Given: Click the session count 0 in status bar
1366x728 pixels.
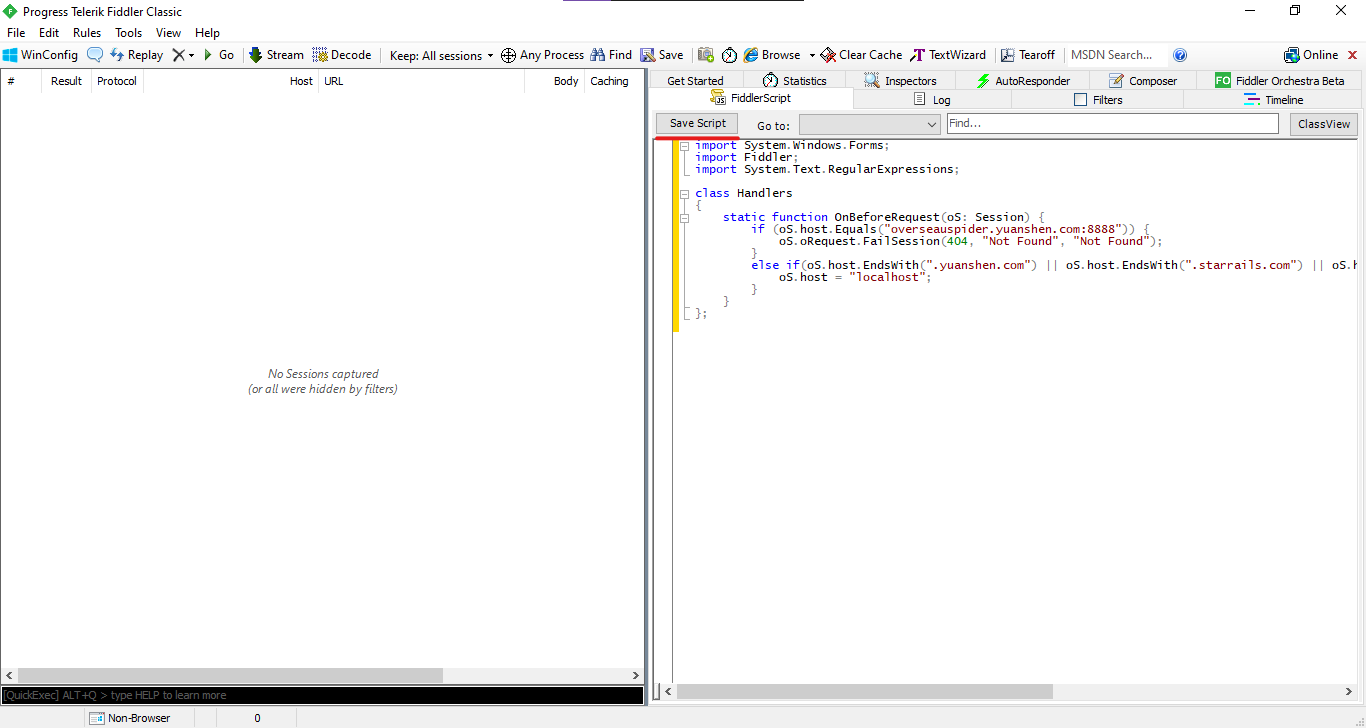Looking at the screenshot, I should 257,718.
